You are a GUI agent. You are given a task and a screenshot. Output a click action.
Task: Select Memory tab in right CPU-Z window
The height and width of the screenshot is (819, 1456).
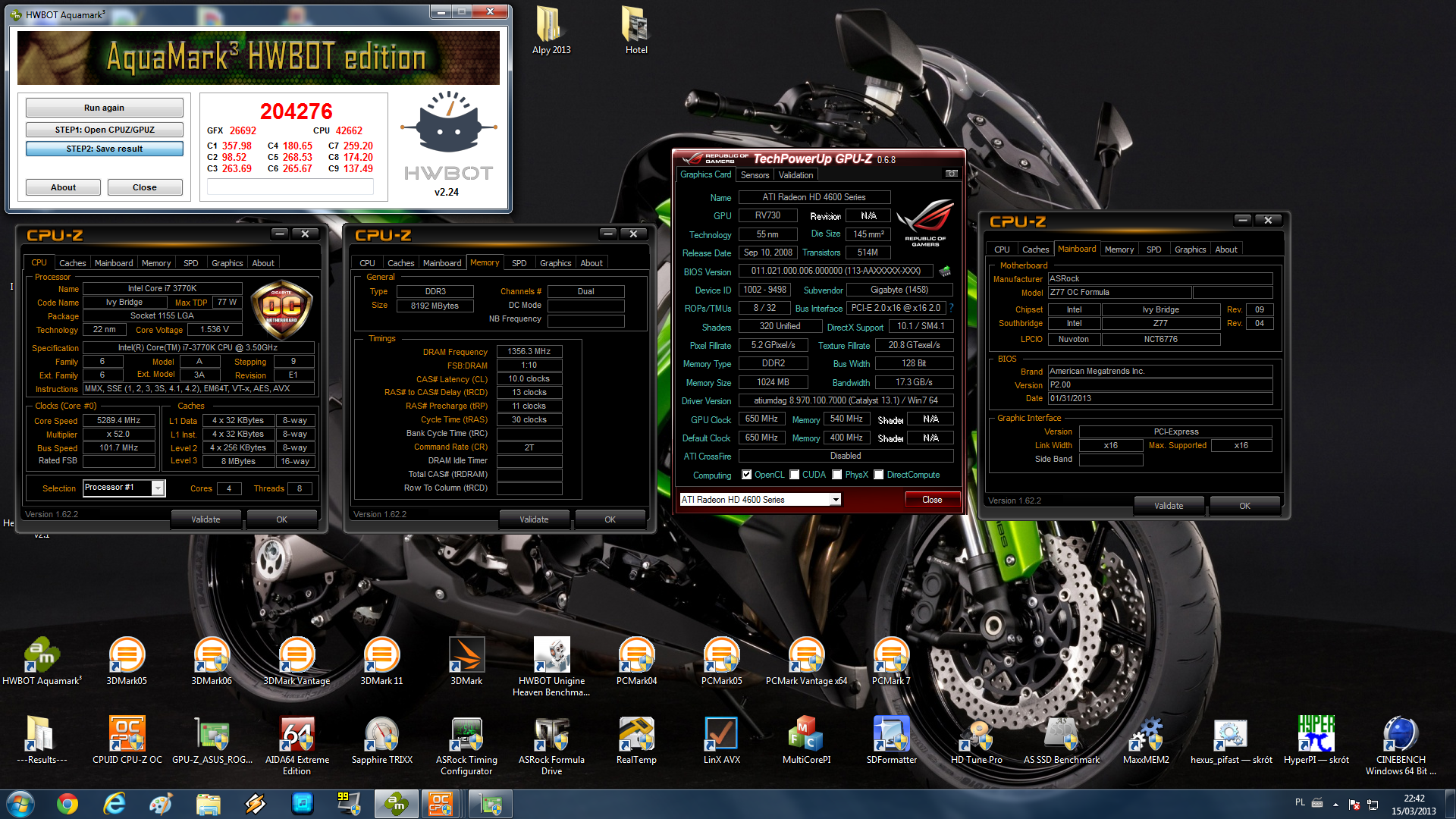tap(1119, 249)
